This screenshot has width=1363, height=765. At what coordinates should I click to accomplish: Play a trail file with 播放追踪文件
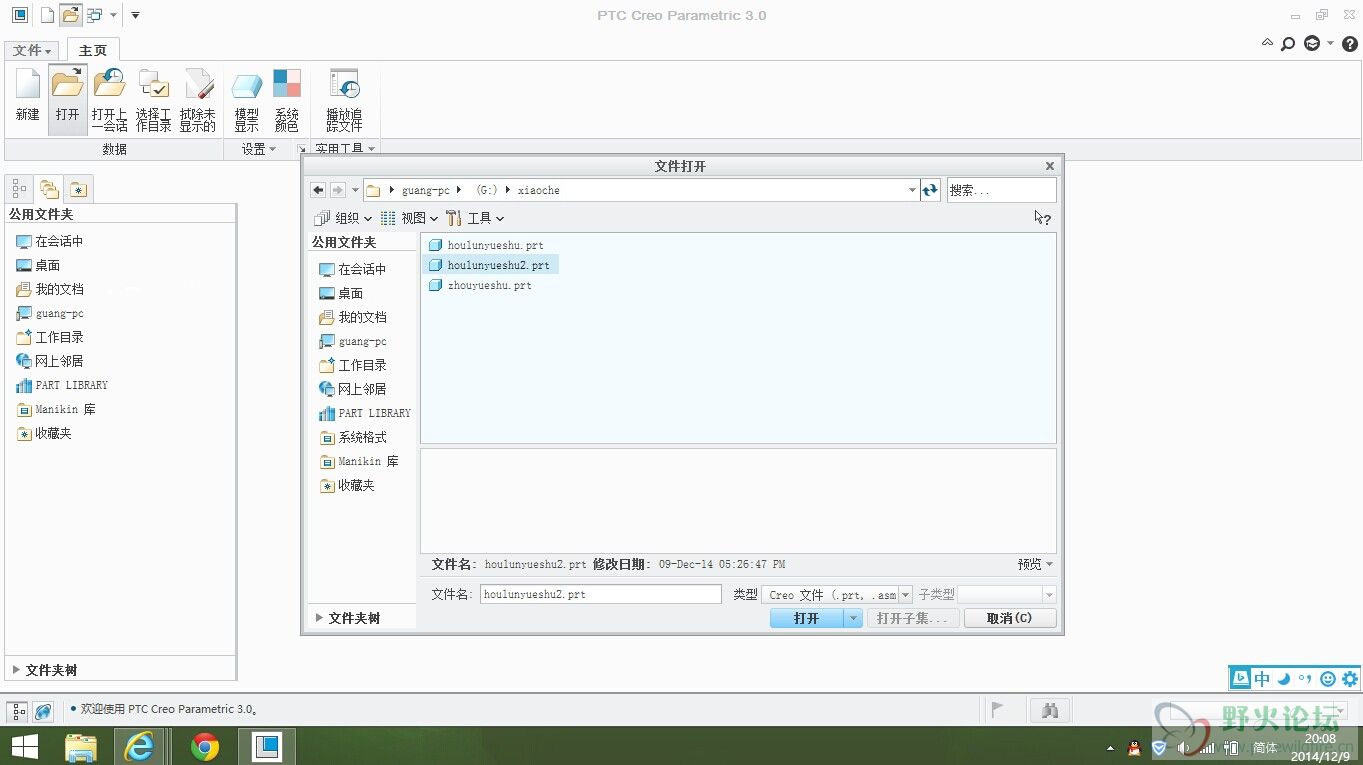coord(344,100)
